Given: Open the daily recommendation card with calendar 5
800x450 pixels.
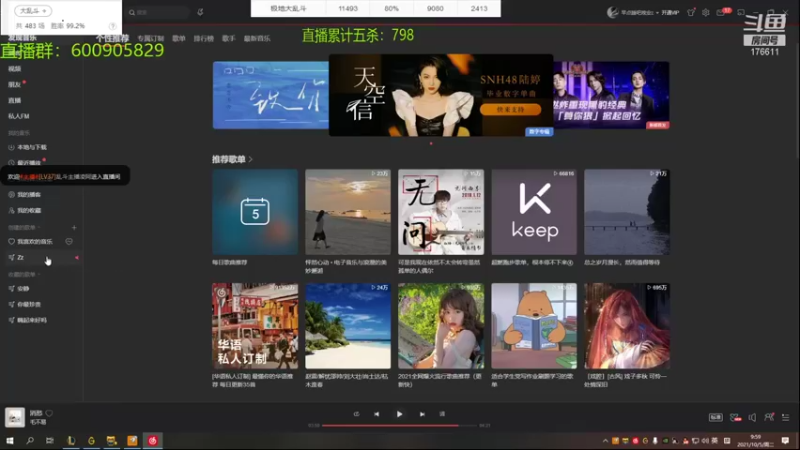Looking at the screenshot, I should (x=255, y=212).
